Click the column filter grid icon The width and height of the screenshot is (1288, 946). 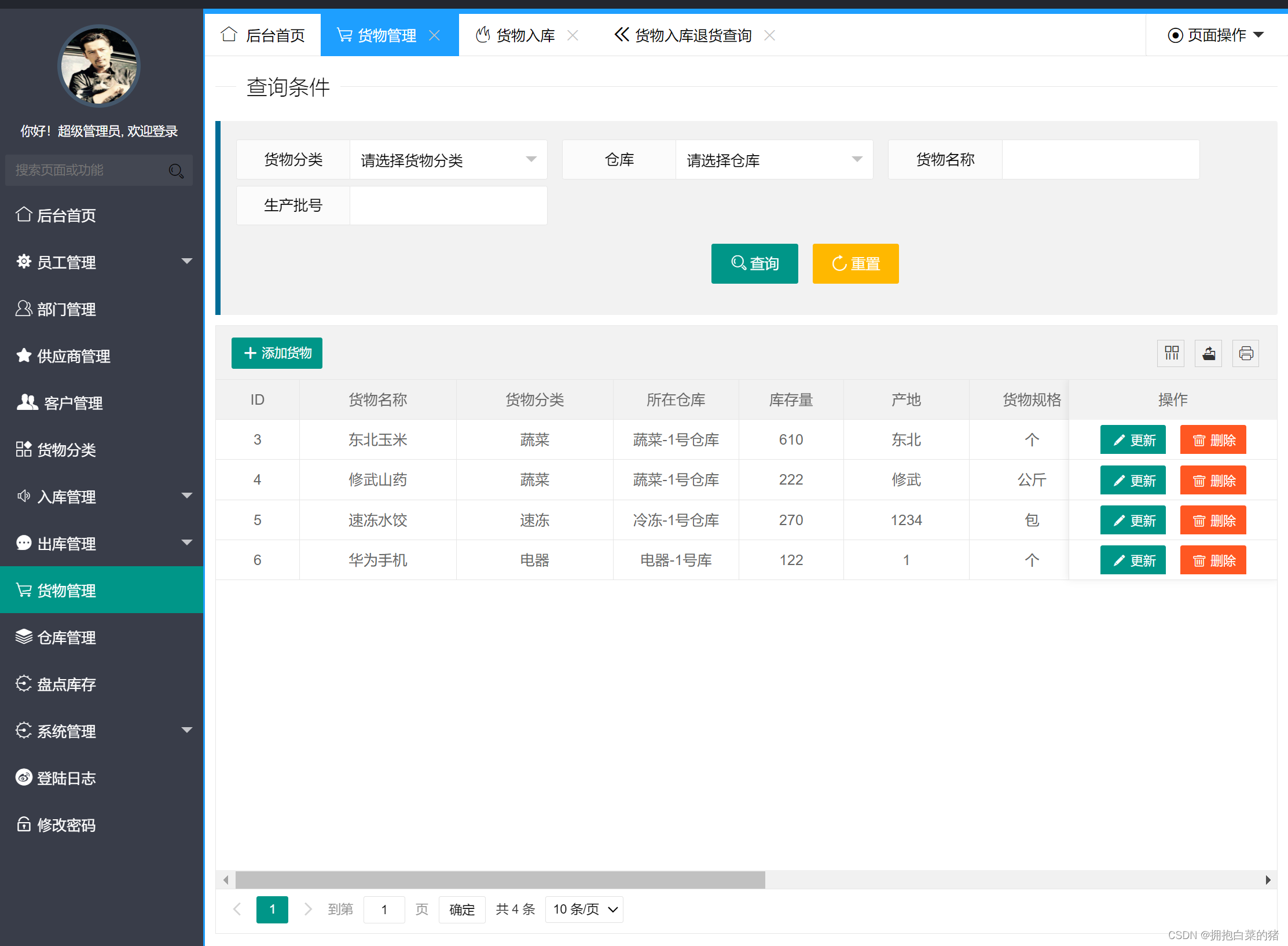[x=1171, y=353]
